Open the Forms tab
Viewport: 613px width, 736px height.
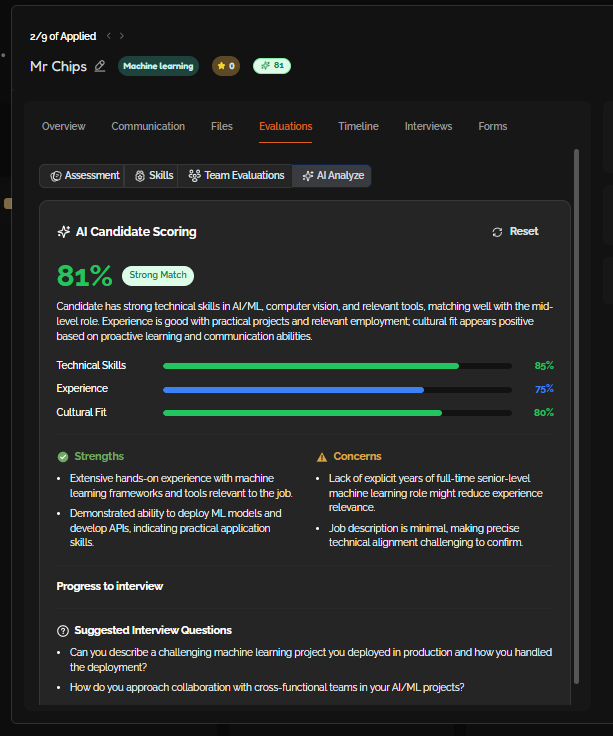tap(492, 126)
